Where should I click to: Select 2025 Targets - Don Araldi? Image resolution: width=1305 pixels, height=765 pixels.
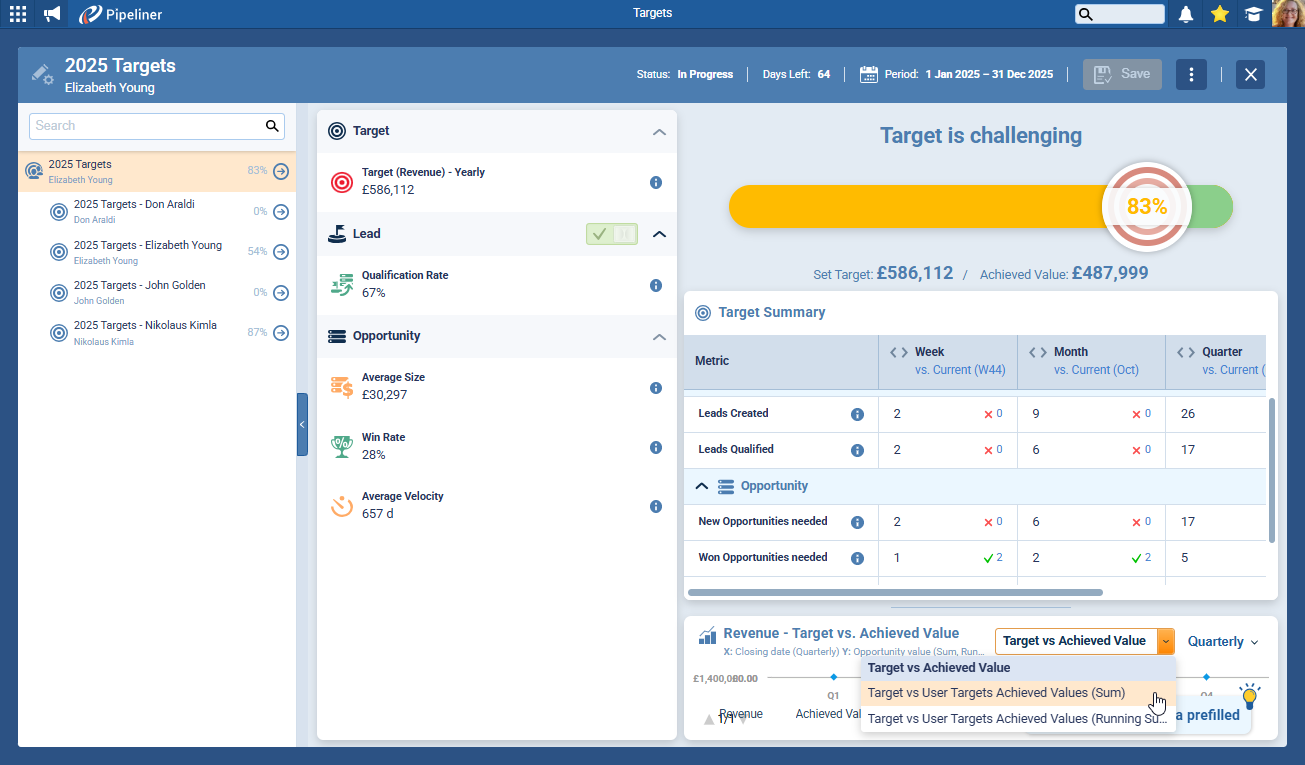click(x=134, y=205)
